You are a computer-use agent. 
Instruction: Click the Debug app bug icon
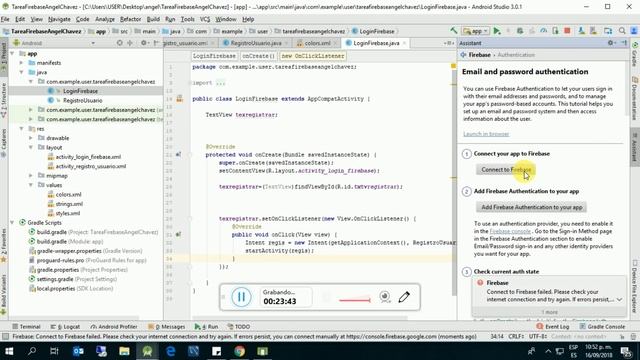coord(520,31)
